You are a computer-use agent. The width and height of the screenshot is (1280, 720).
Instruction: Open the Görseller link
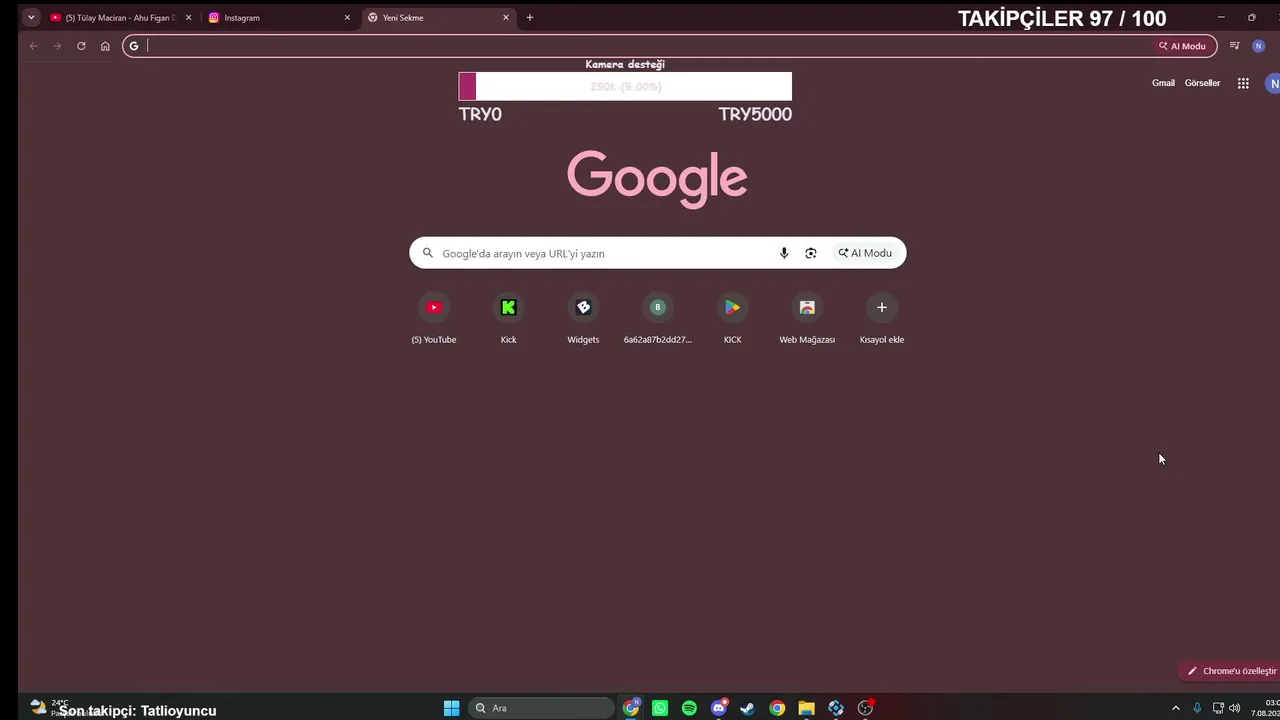pos(1202,83)
